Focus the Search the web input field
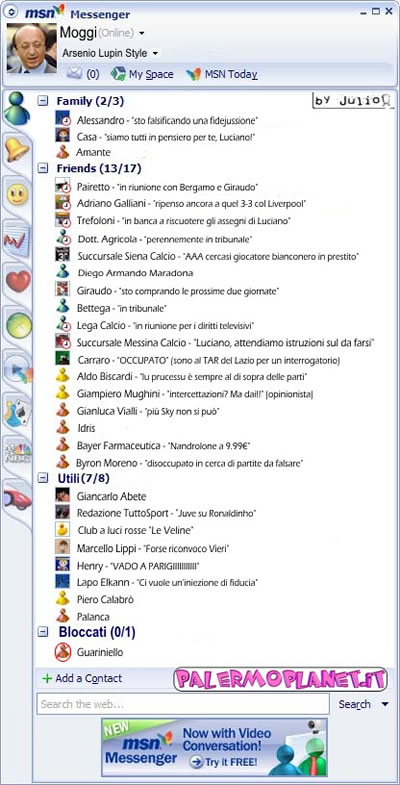The height and width of the screenshot is (785, 400). 183,704
